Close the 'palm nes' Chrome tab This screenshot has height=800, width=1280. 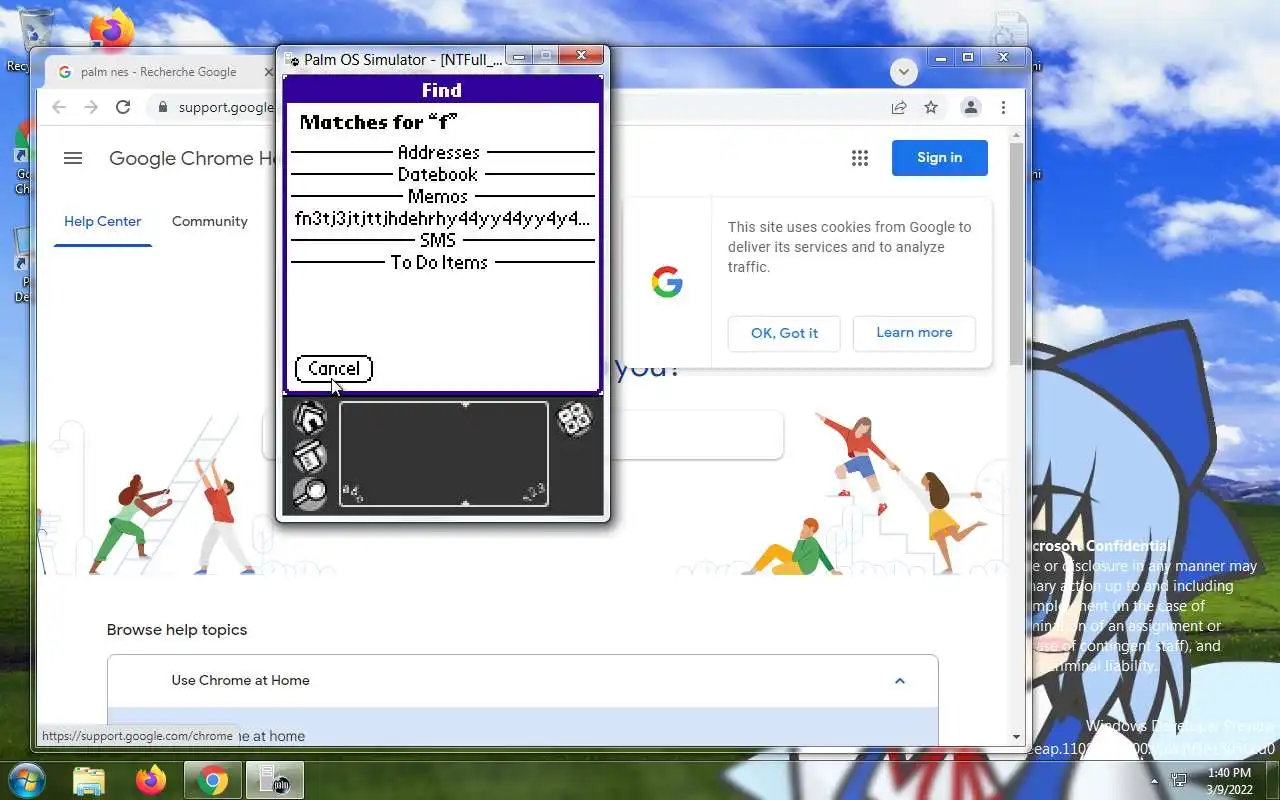268,72
